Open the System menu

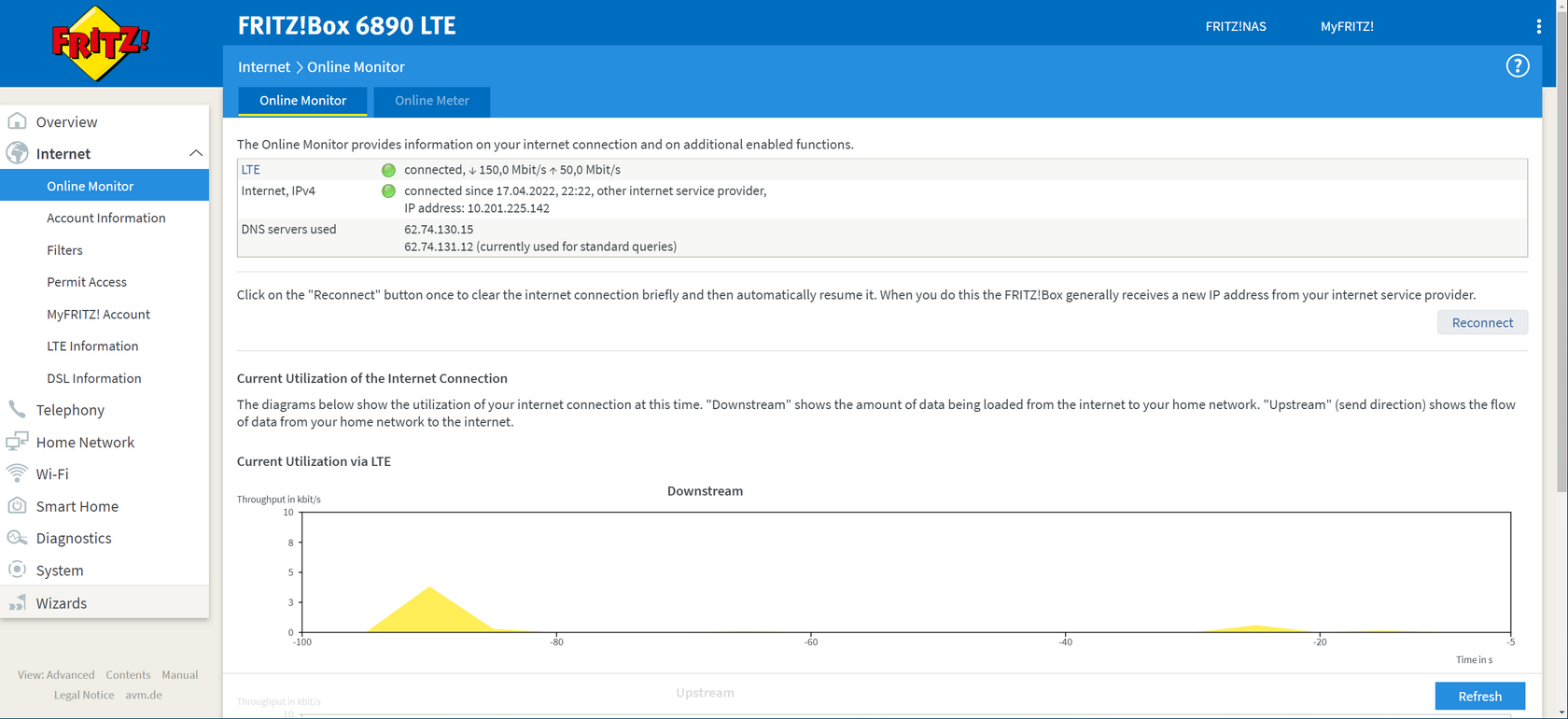[x=60, y=570]
